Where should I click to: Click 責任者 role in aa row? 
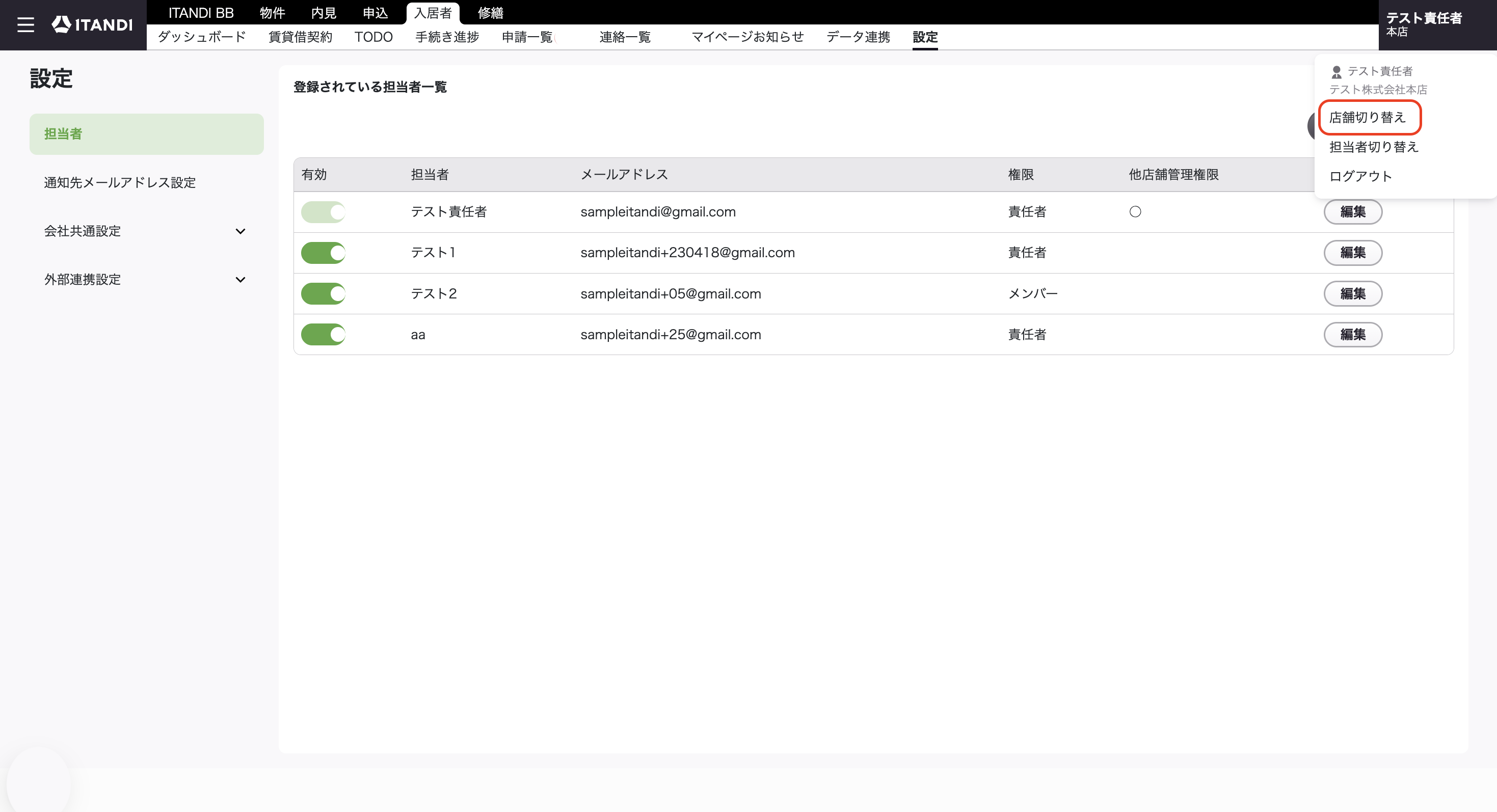[x=1027, y=335]
